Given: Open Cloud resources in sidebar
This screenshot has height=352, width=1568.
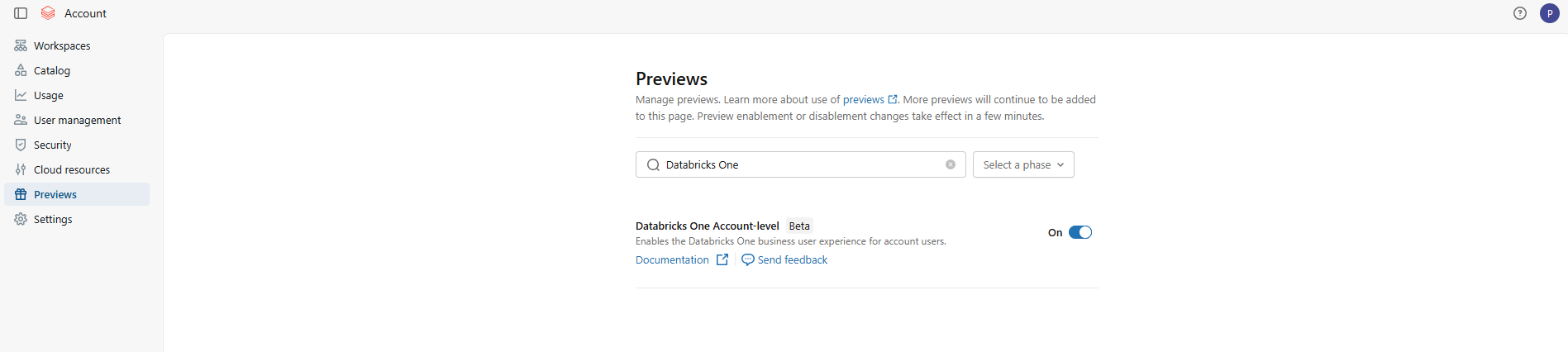Looking at the screenshot, I should coord(77,169).
